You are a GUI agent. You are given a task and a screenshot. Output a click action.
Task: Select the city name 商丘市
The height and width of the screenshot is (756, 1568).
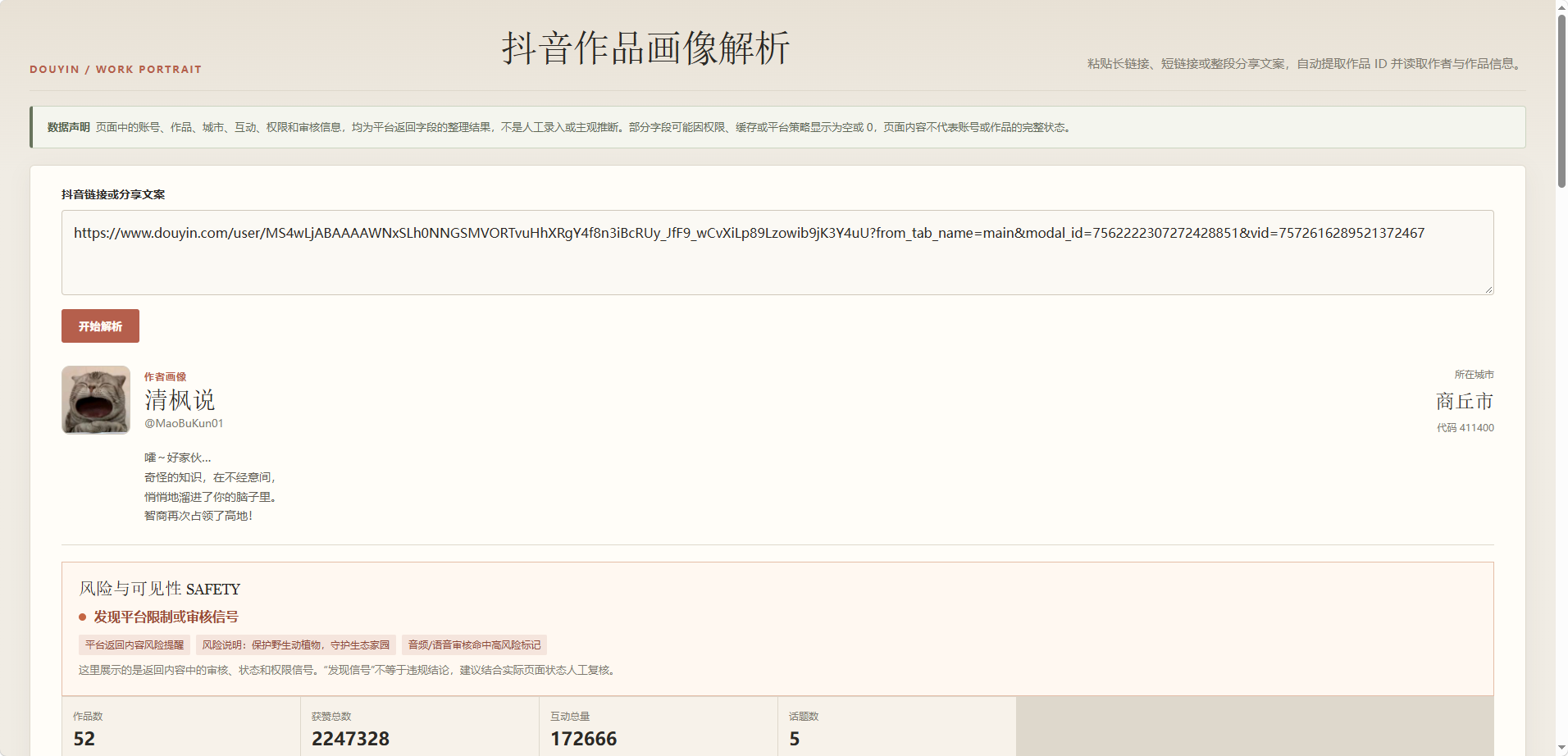pos(1465,401)
